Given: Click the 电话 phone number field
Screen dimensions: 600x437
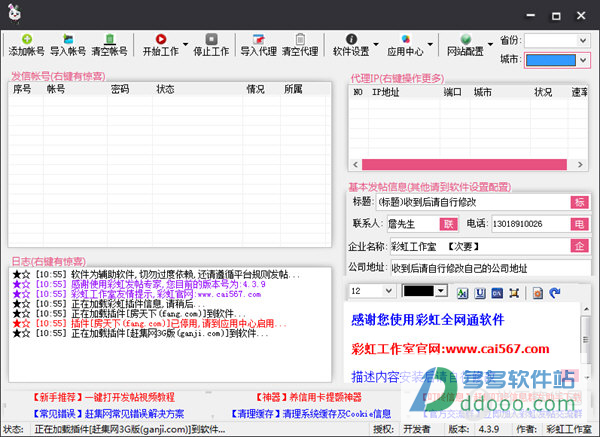Looking at the screenshot, I should point(531,224).
